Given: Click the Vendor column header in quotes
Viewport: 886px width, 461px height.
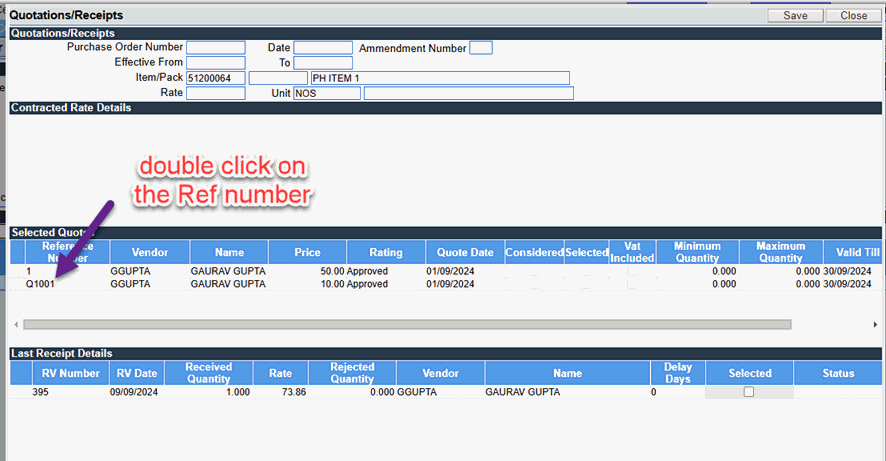Looking at the screenshot, I should click(x=150, y=252).
